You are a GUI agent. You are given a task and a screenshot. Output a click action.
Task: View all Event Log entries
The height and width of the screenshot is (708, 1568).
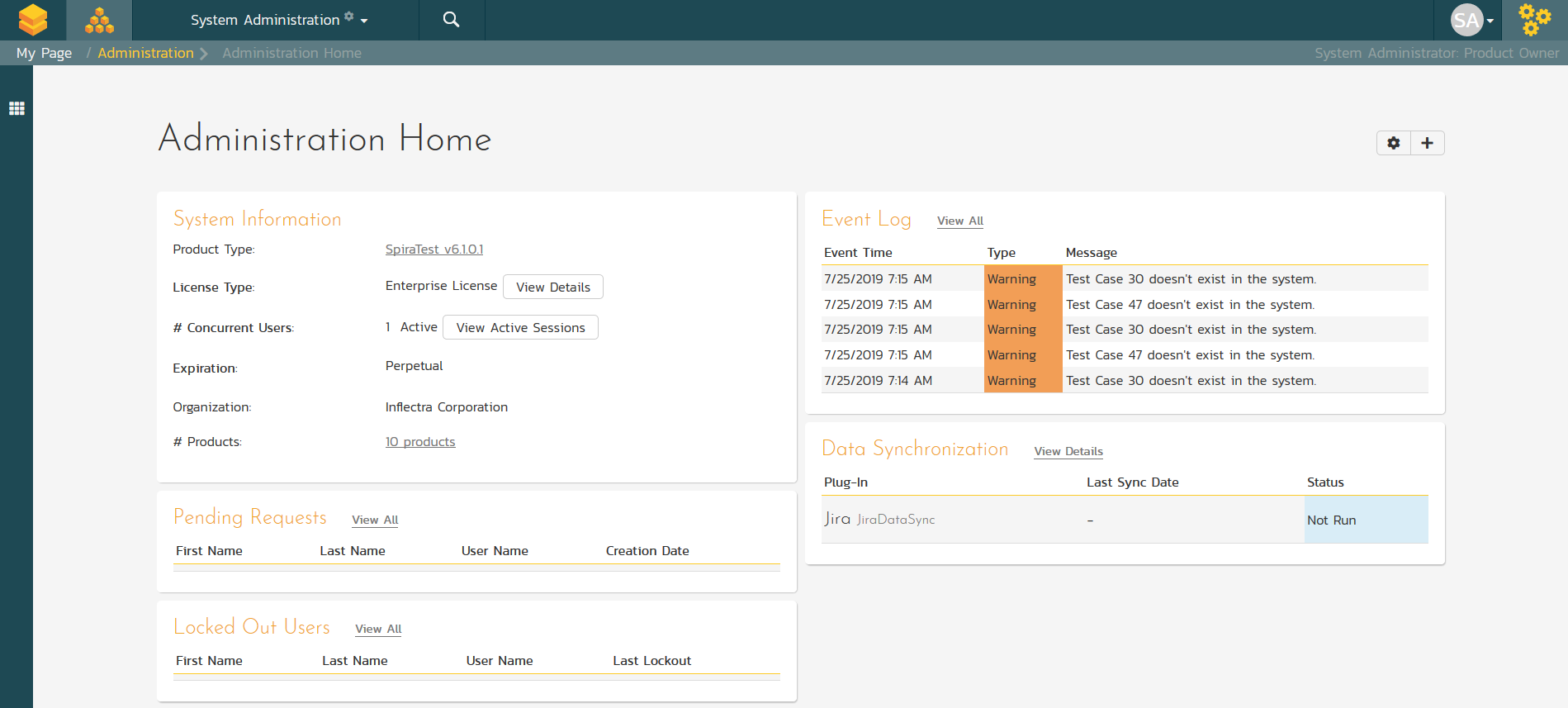[959, 221]
